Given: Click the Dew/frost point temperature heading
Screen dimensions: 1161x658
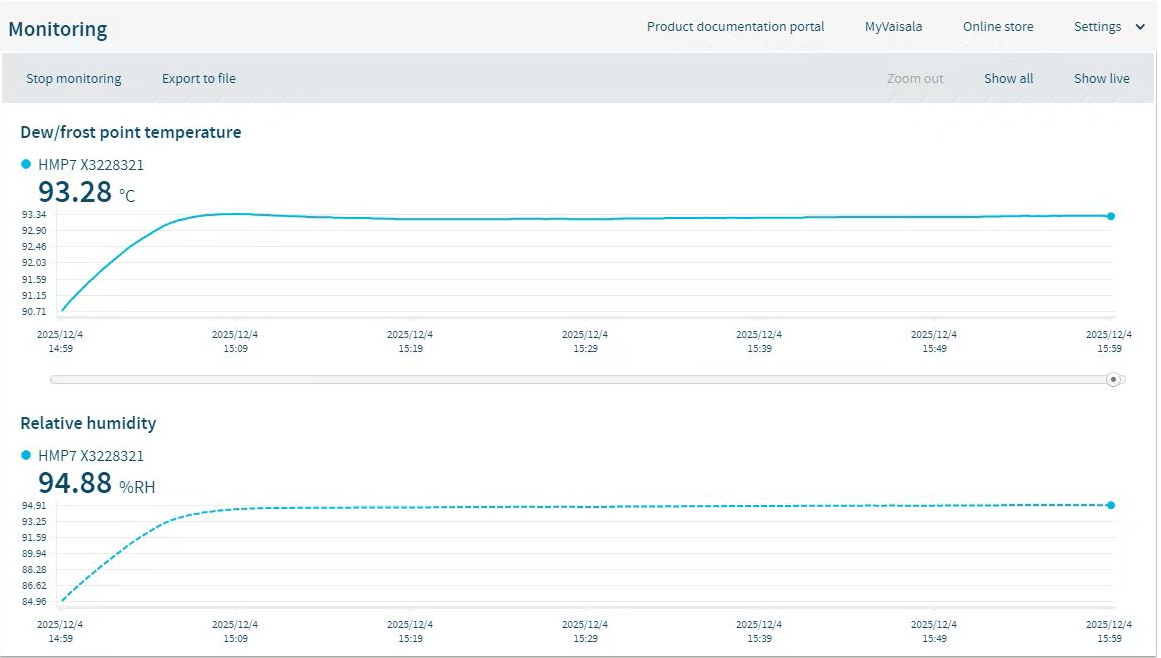Looking at the screenshot, I should click(x=130, y=132).
